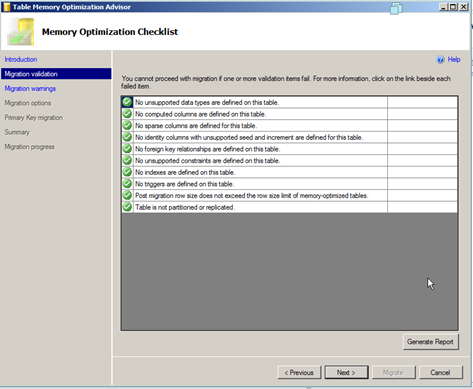The height and width of the screenshot is (389, 473).
Task: Go back with the Previous button
Action: click(299, 372)
